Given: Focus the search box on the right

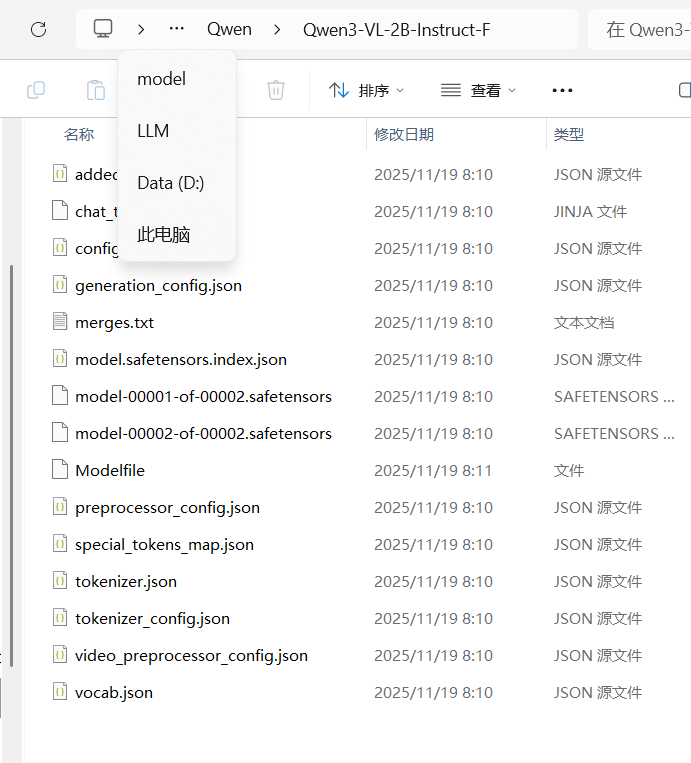Looking at the screenshot, I should coord(640,30).
